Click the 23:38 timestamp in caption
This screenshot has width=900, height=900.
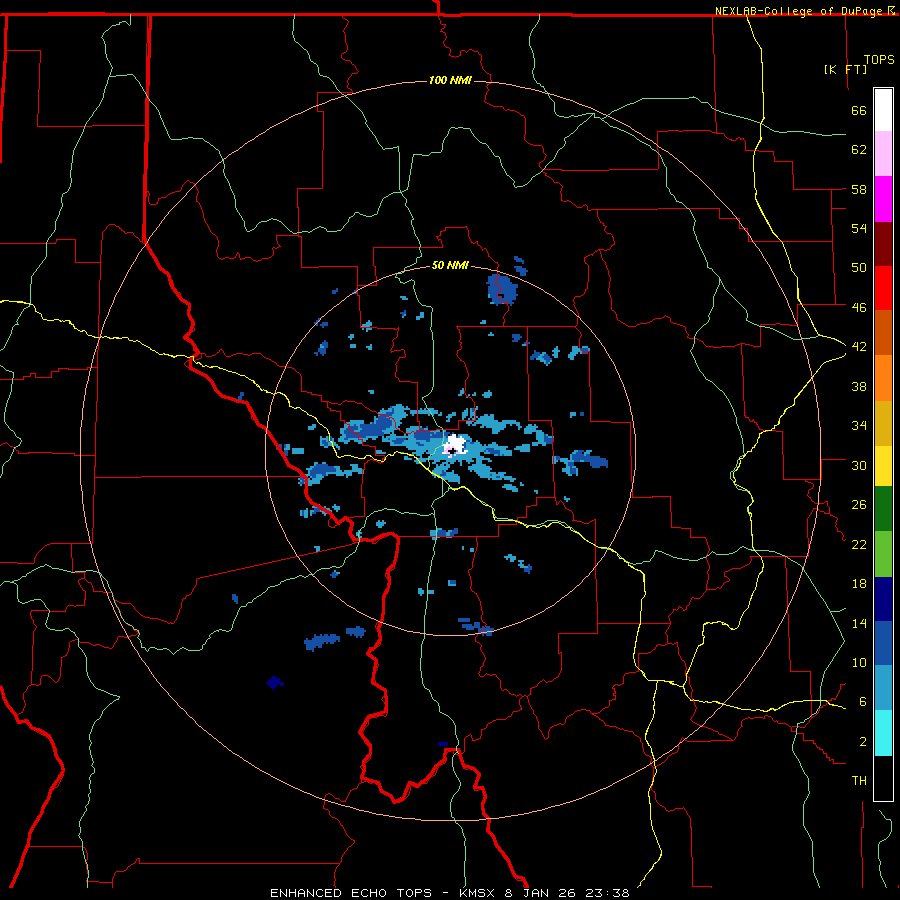(x=607, y=893)
